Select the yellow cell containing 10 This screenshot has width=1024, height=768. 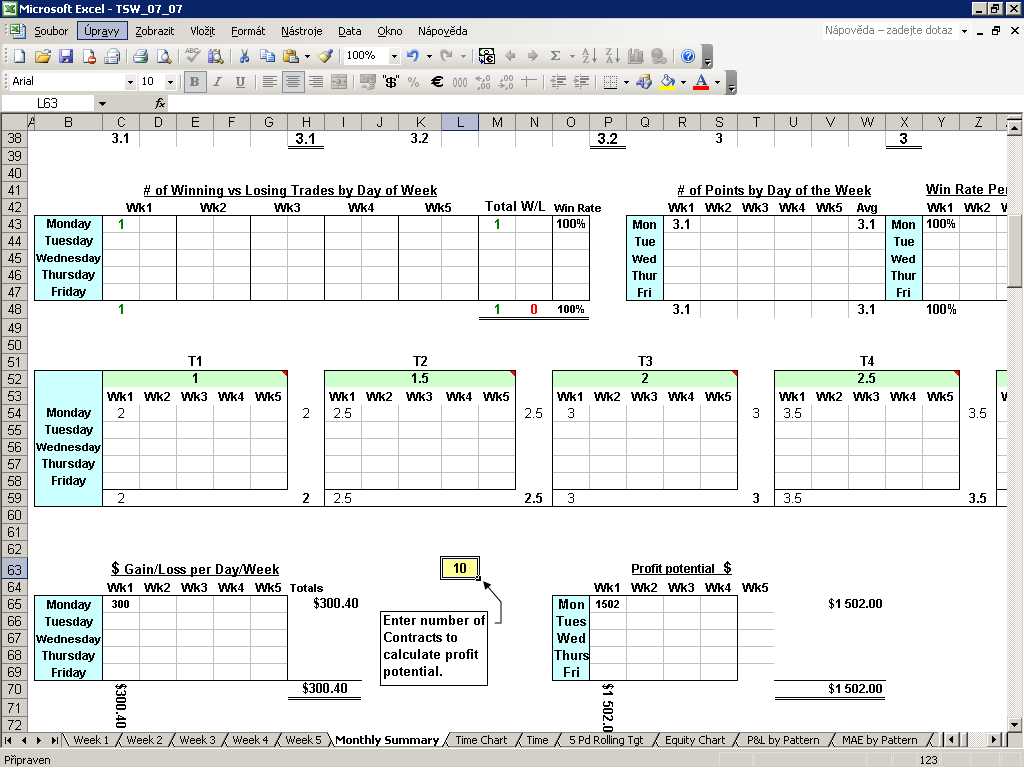coord(460,568)
